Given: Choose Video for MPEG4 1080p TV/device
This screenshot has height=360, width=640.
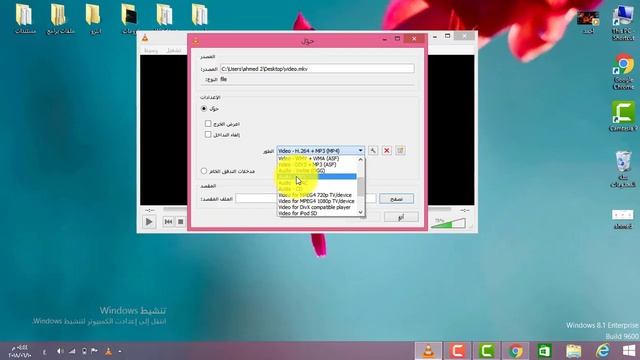Looking at the screenshot, I should tap(317, 201).
